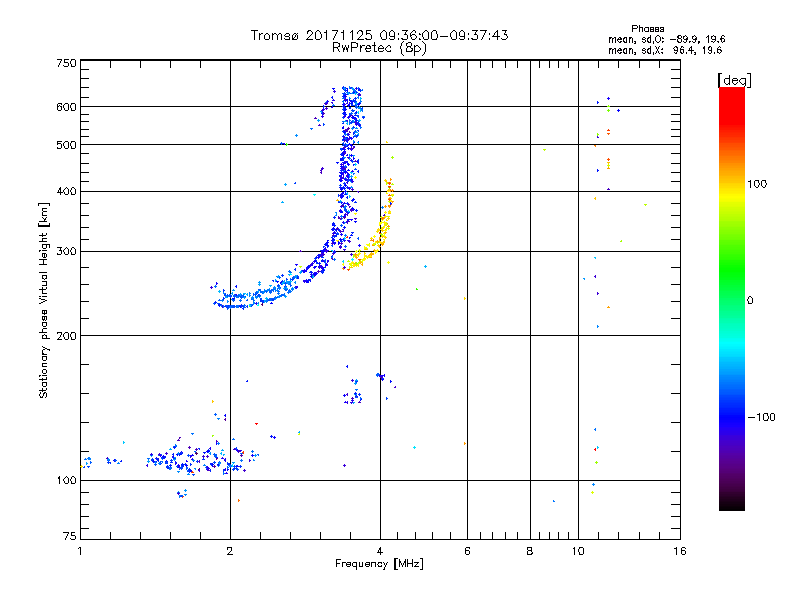
Task: Click the 'Frequency [MHz]' axis label
Action: [379, 564]
